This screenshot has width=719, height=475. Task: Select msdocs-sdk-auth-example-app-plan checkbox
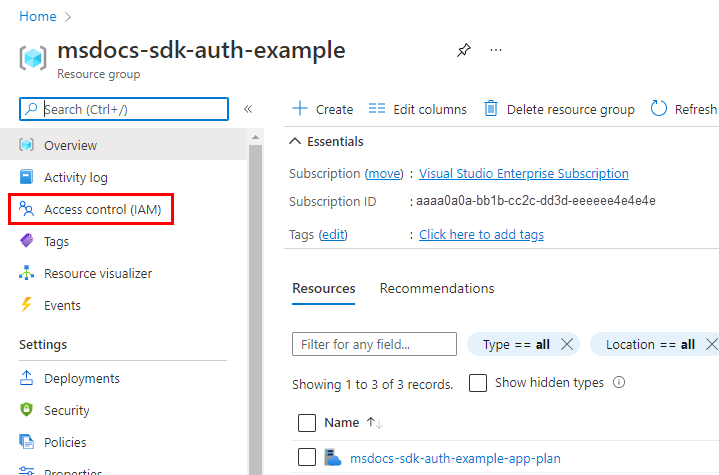click(307, 457)
